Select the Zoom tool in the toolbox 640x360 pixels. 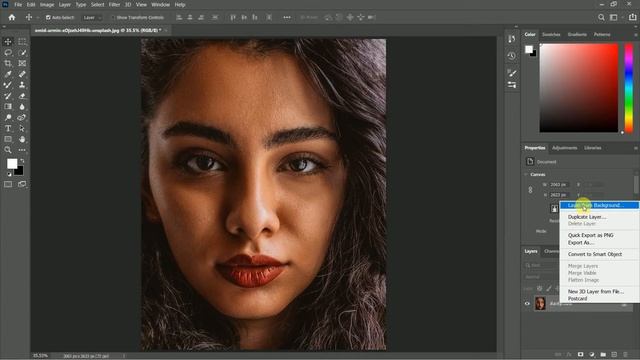coord(8,150)
